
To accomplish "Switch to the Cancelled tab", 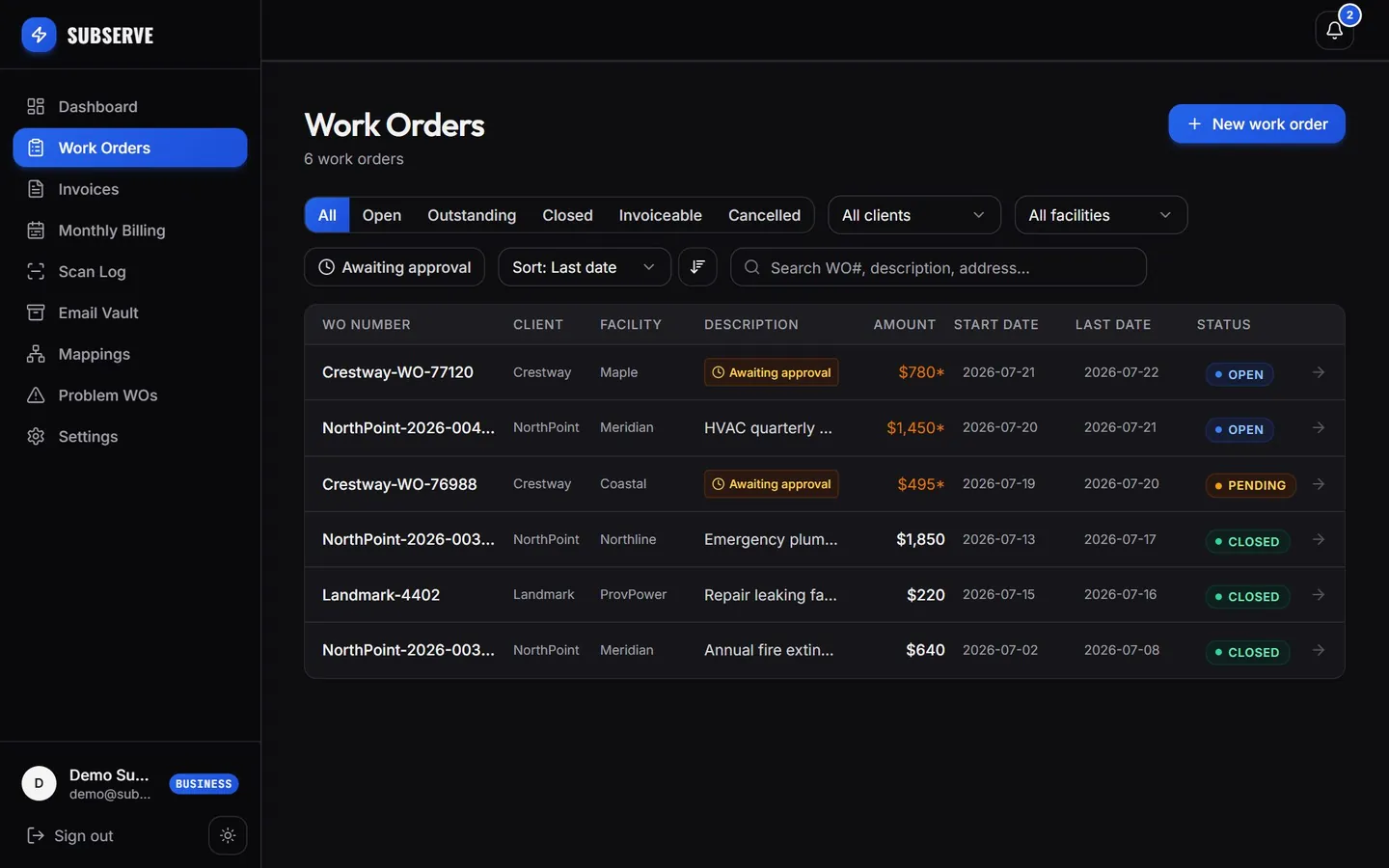I will point(764,215).
